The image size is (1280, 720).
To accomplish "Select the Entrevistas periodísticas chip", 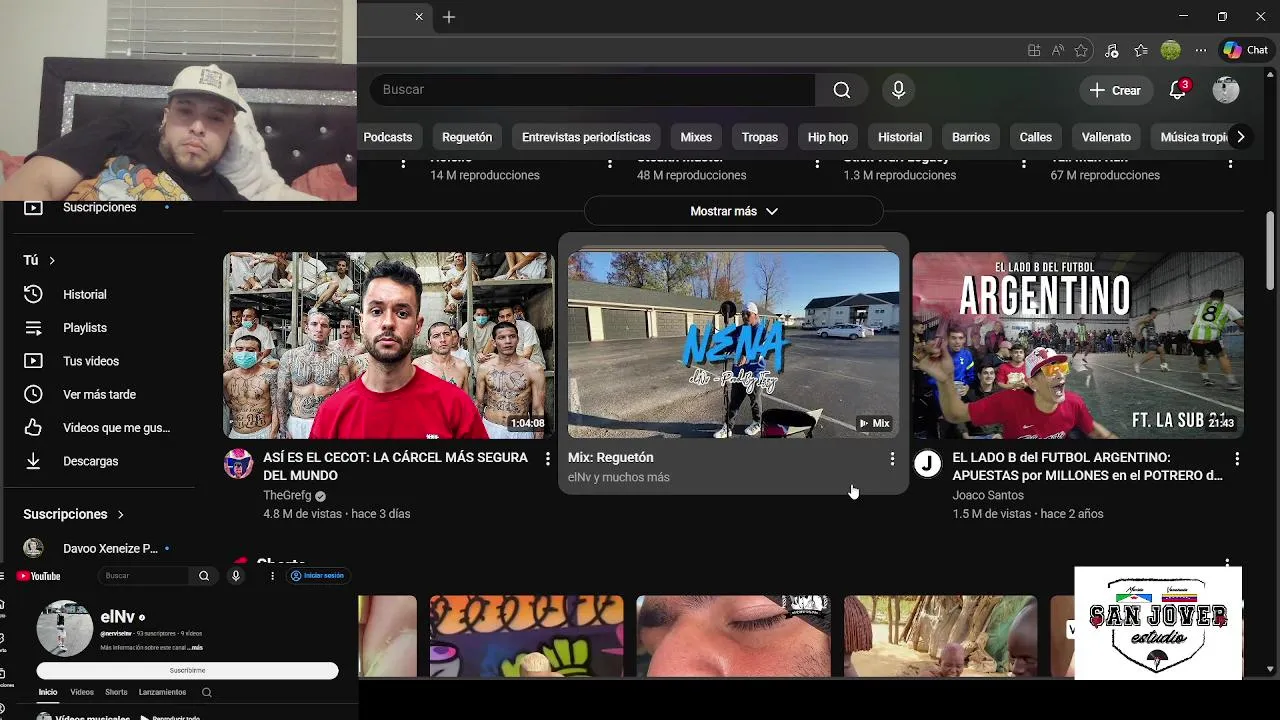I will coord(586,137).
